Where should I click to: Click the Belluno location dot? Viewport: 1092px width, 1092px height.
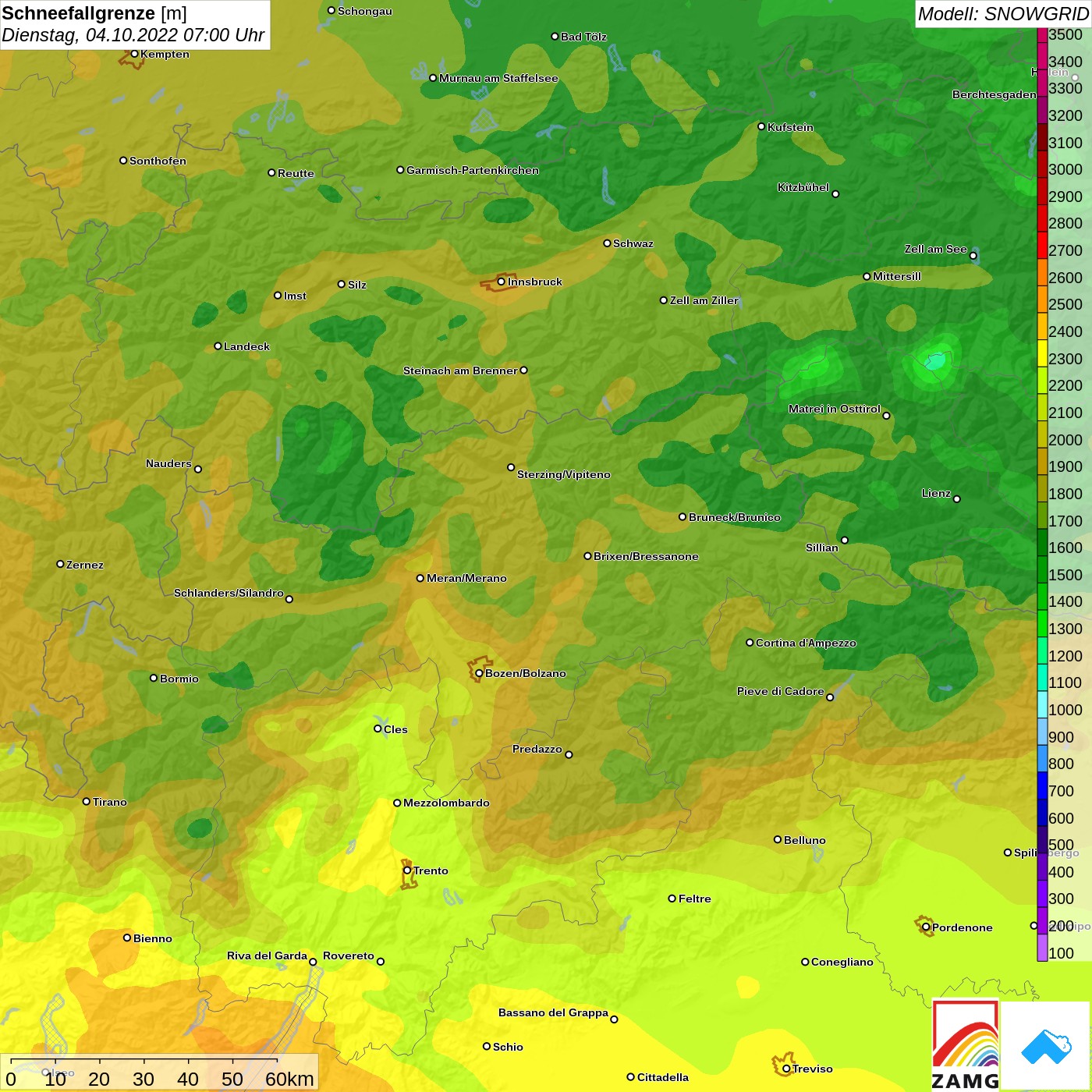point(777,839)
